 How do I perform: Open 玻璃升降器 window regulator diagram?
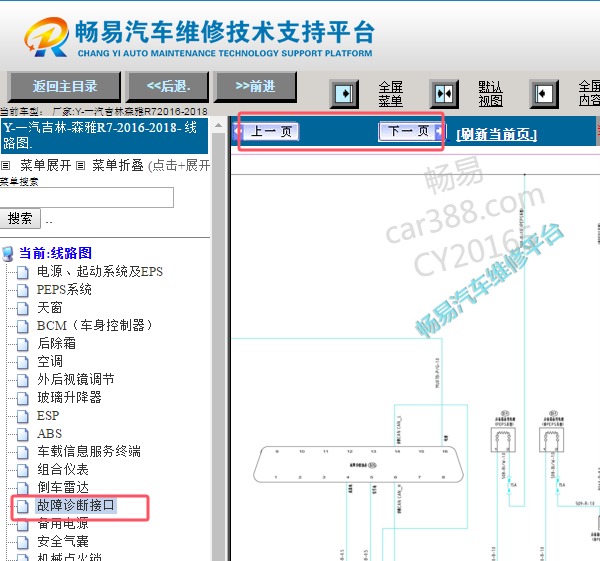[x=69, y=397]
